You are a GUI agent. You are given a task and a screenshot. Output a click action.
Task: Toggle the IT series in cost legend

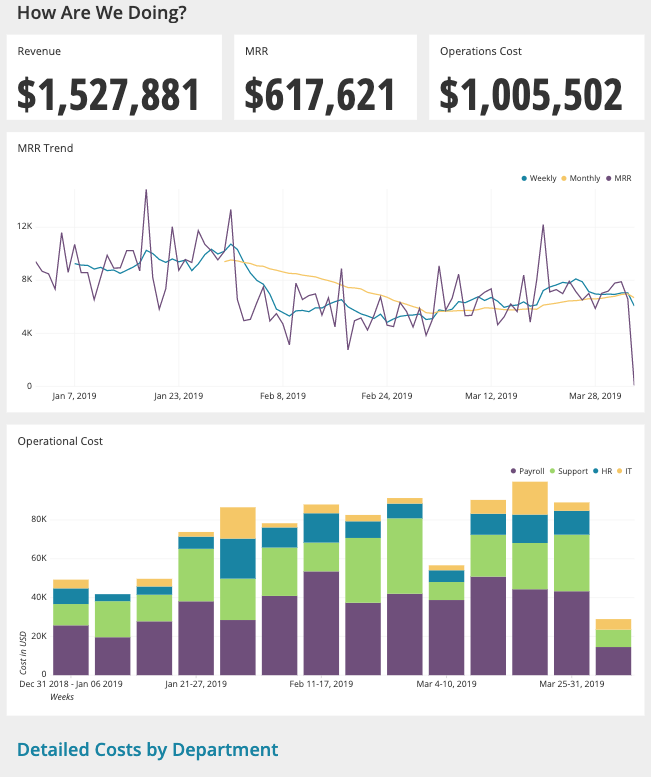coord(624,471)
